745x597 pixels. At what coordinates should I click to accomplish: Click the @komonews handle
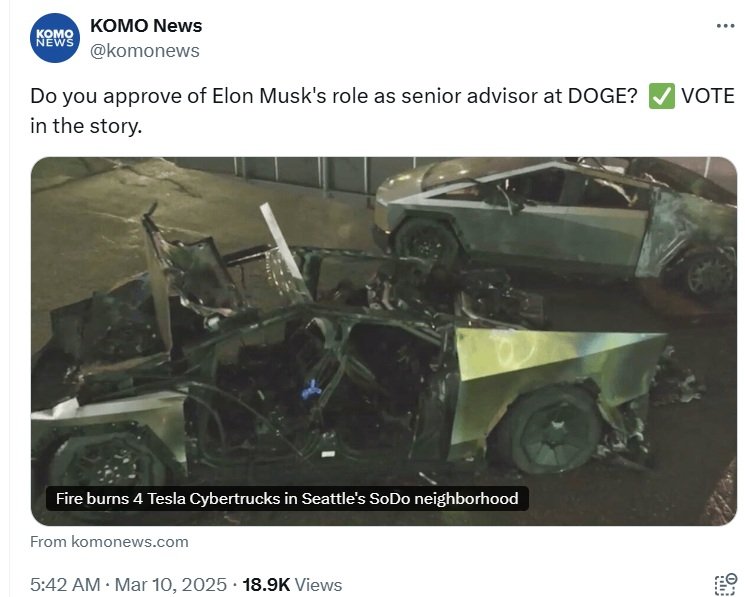(x=145, y=50)
